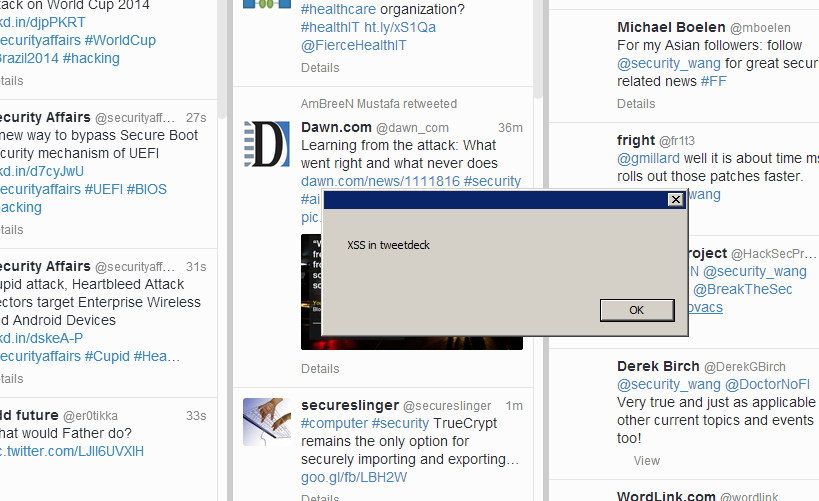The image size is (819, 501).
Task: Click the @FierceHealthIT mention
Action: [354, 45]
